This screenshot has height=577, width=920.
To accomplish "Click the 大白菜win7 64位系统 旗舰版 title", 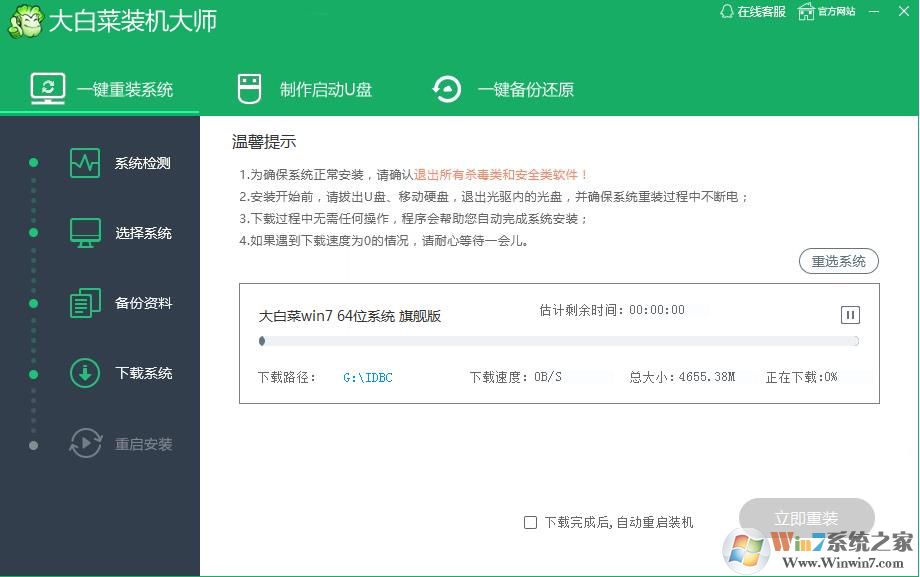I will click(x=350, y=316).
